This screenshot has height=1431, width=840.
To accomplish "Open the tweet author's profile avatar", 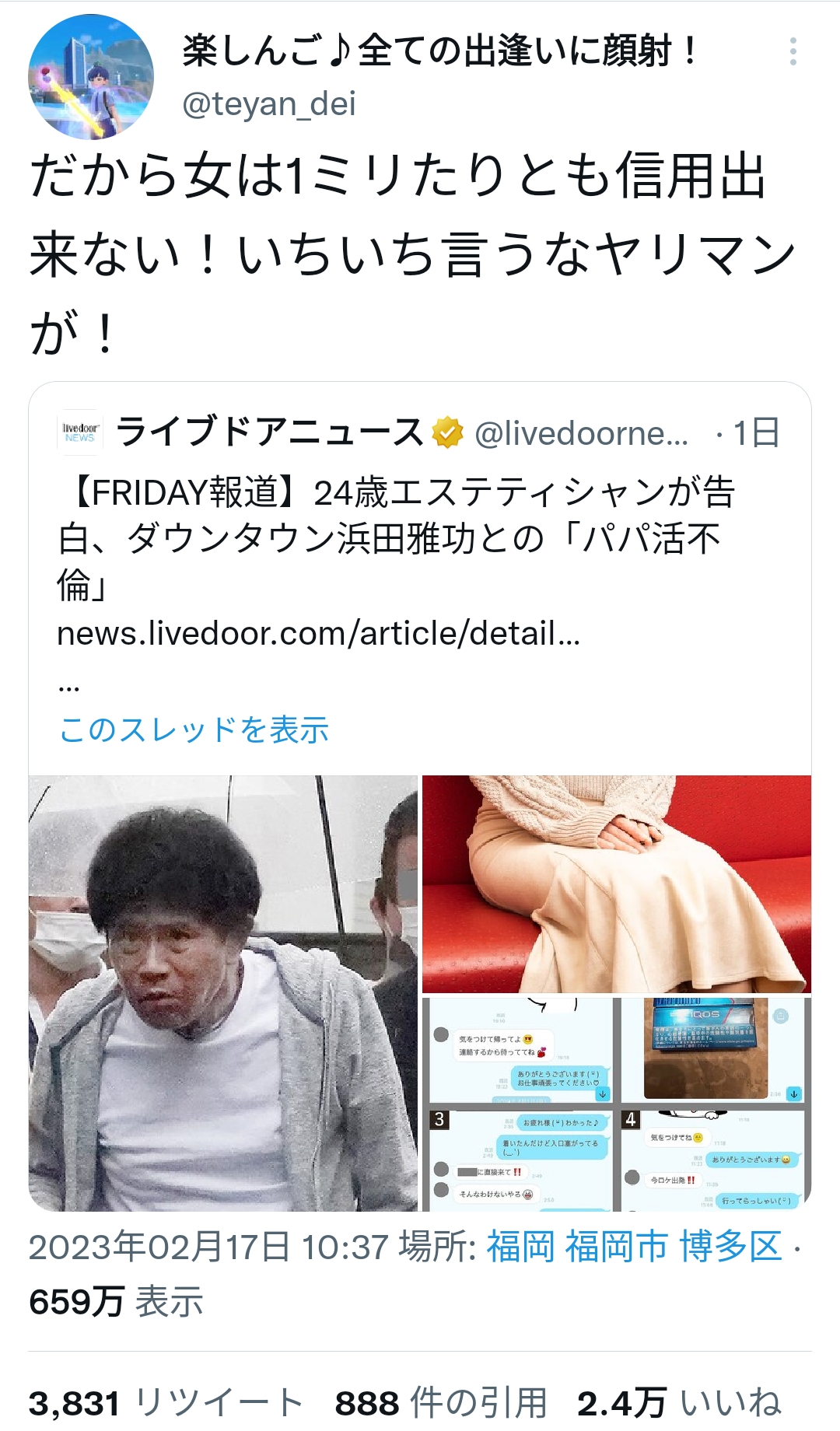I will pos(91,77).
